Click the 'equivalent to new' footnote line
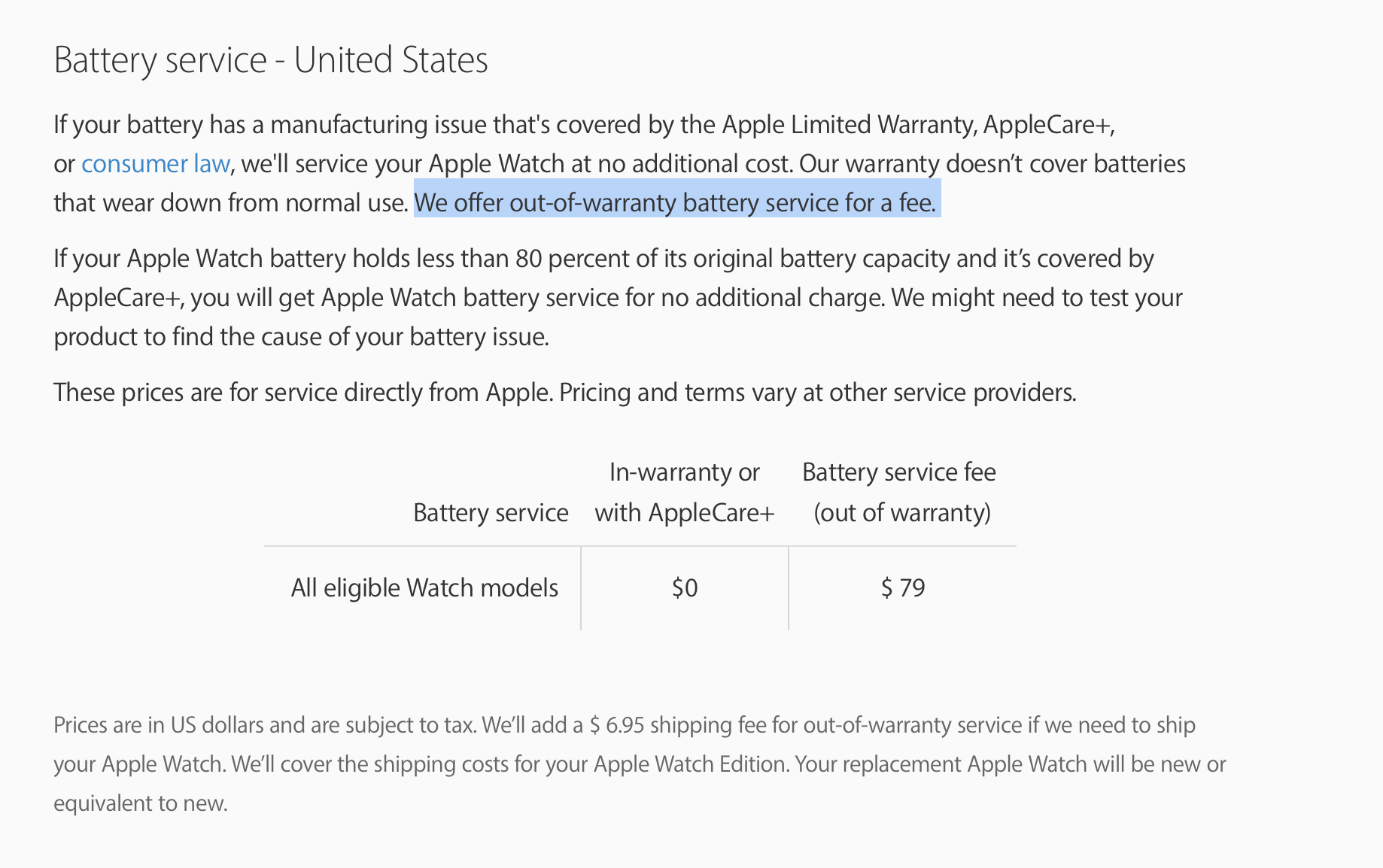This screenshot has height=868, width=1383. click(x=141, y=803)
